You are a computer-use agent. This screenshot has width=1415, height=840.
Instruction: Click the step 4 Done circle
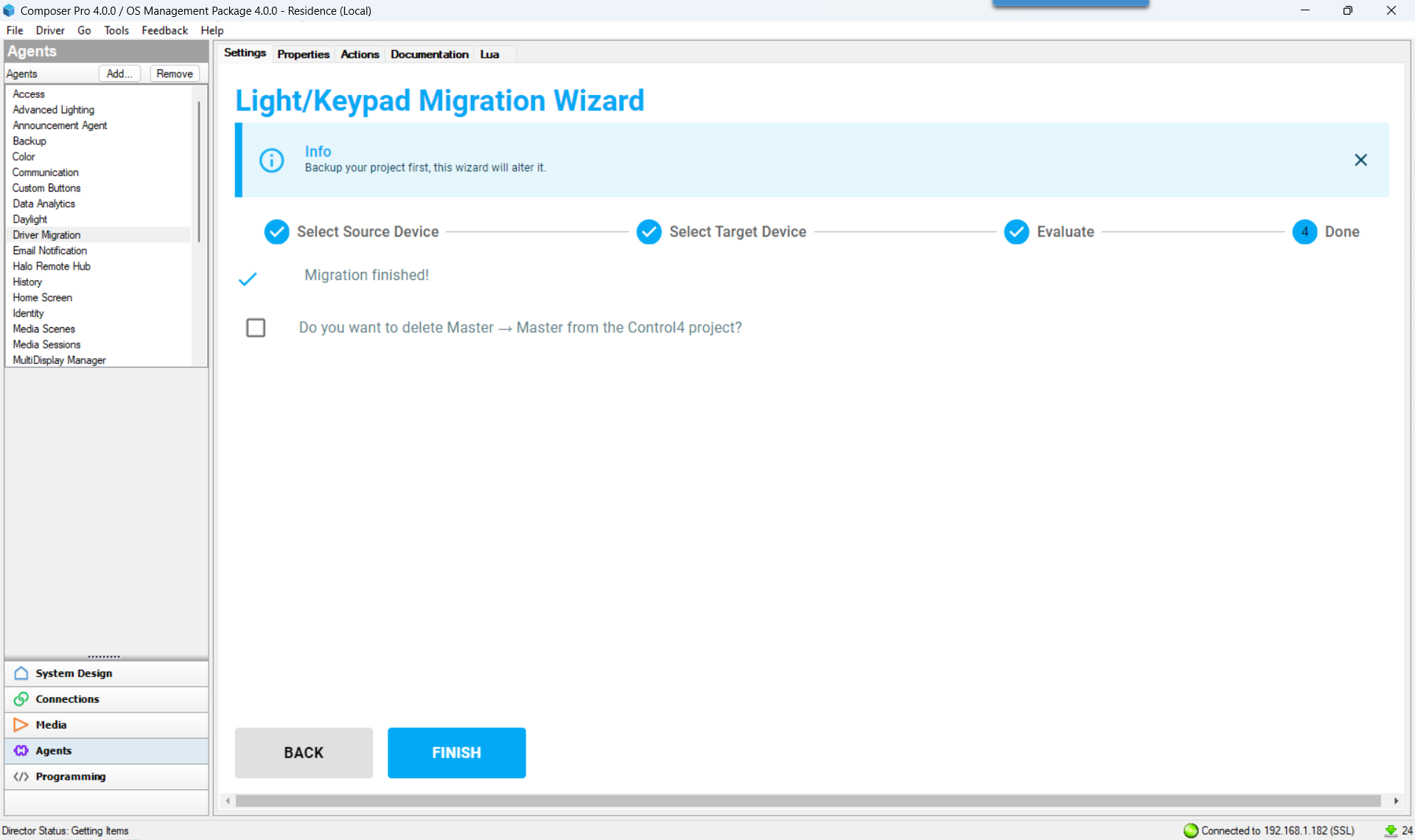(1304, 231)
